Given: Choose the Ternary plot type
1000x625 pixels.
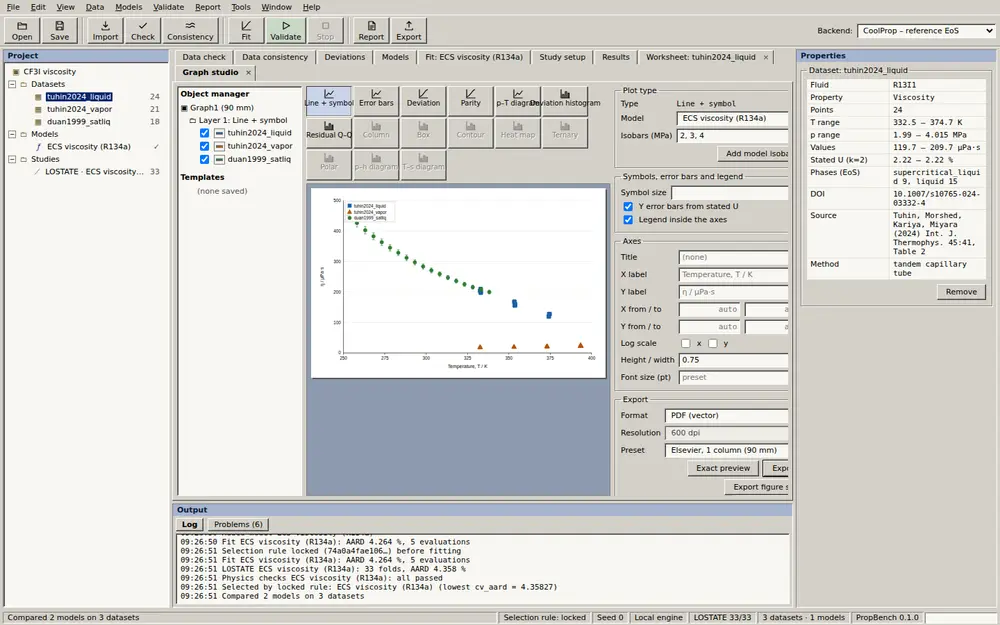Looking at the screenshot, I should (x=565, y=133).
